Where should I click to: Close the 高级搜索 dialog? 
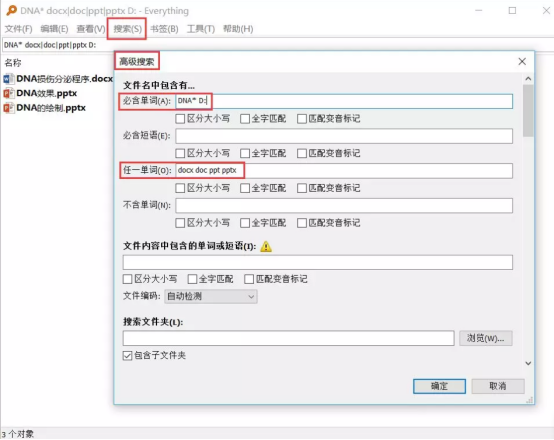tap(522, 61)
